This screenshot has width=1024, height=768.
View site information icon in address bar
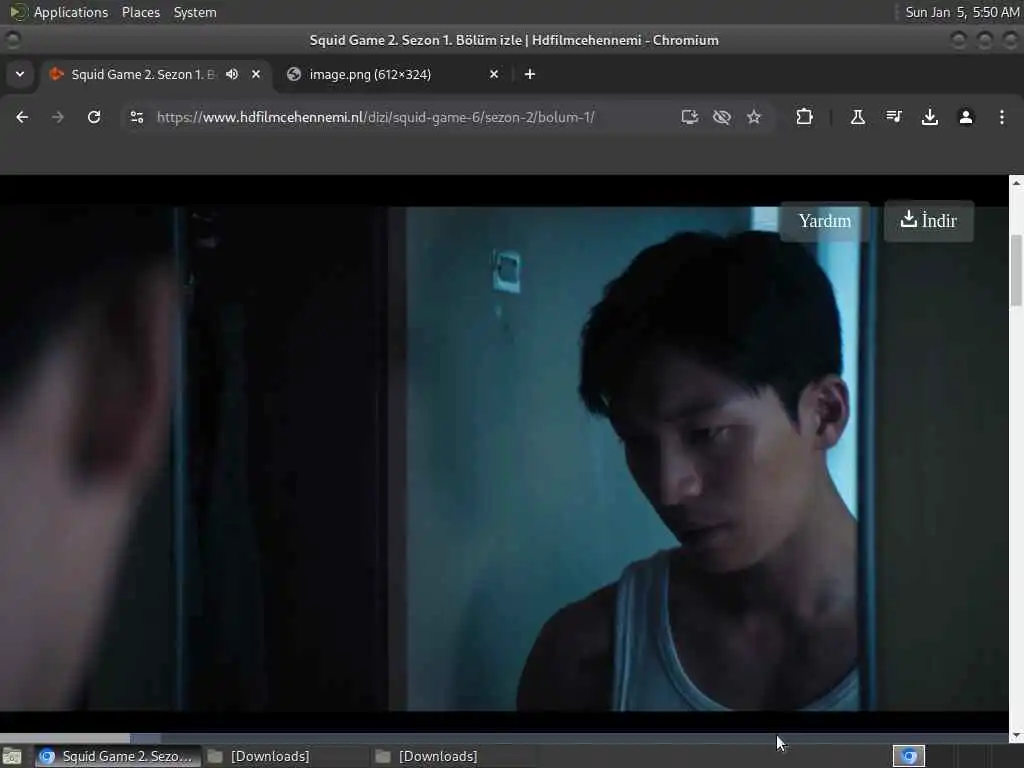(137, 117)
